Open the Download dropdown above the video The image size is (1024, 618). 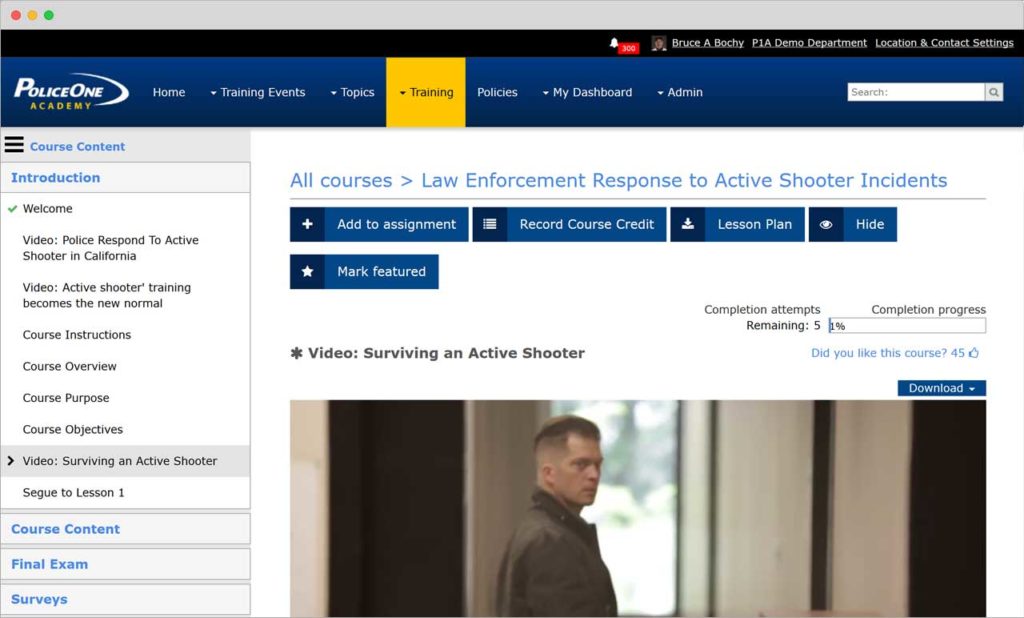(941, 388)
